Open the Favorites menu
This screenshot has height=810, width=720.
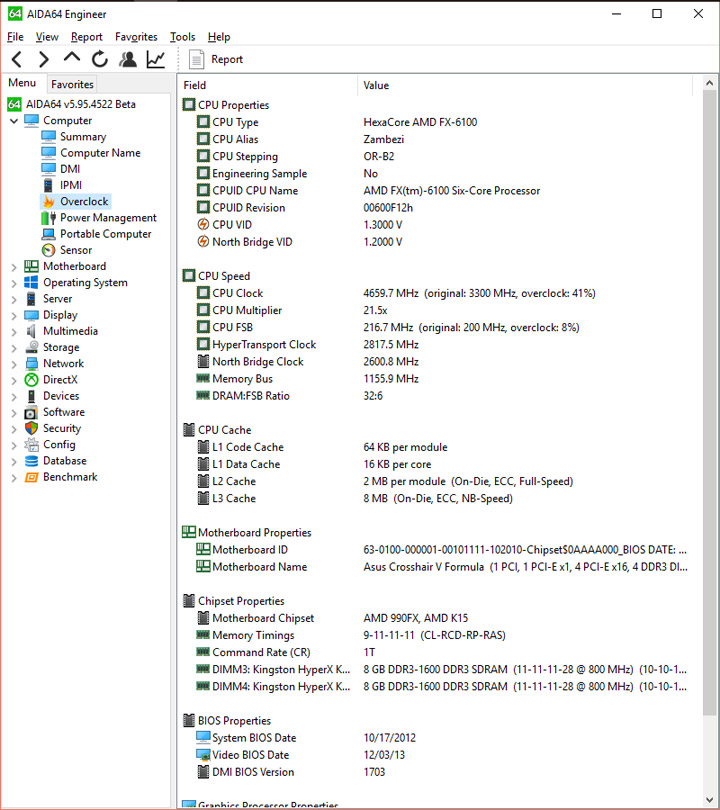tap(136, 37)
